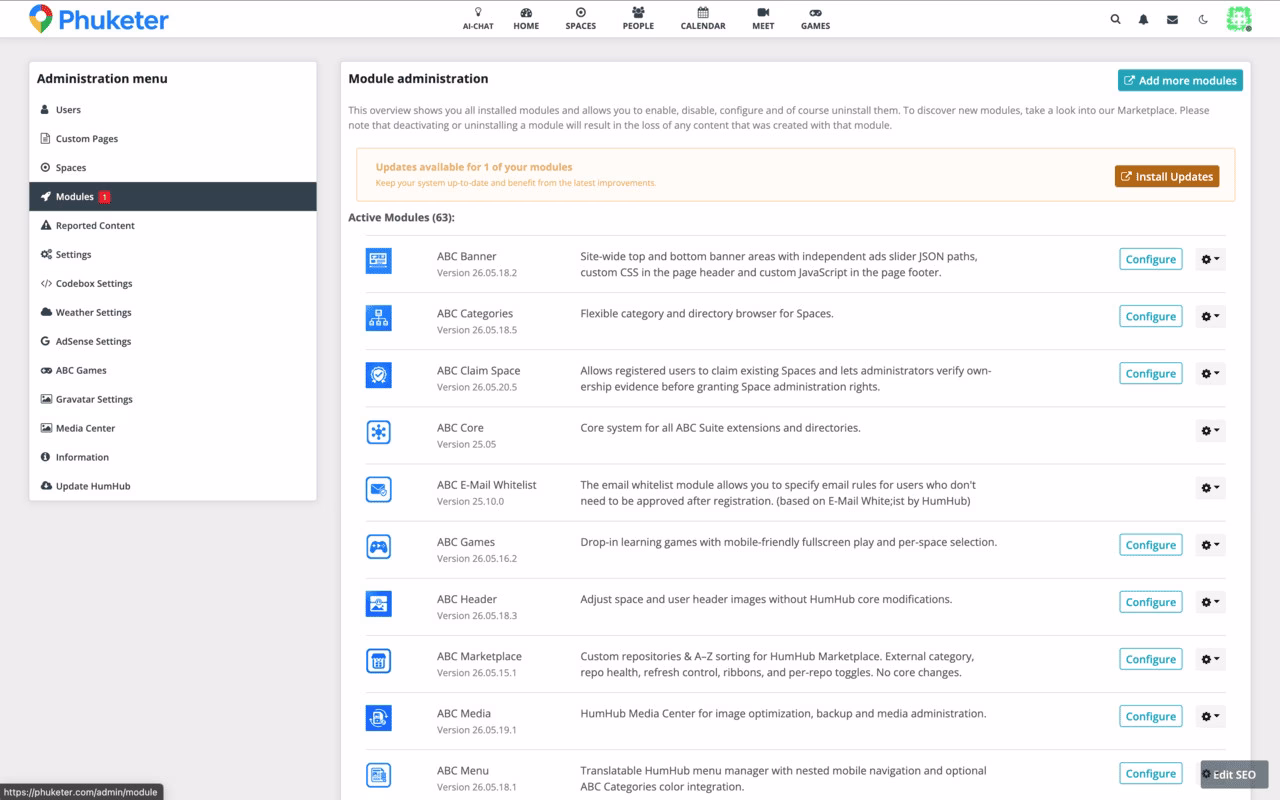Click 'Active Modules (63):' heading
1280x800 pixels.
pos(402,217)
